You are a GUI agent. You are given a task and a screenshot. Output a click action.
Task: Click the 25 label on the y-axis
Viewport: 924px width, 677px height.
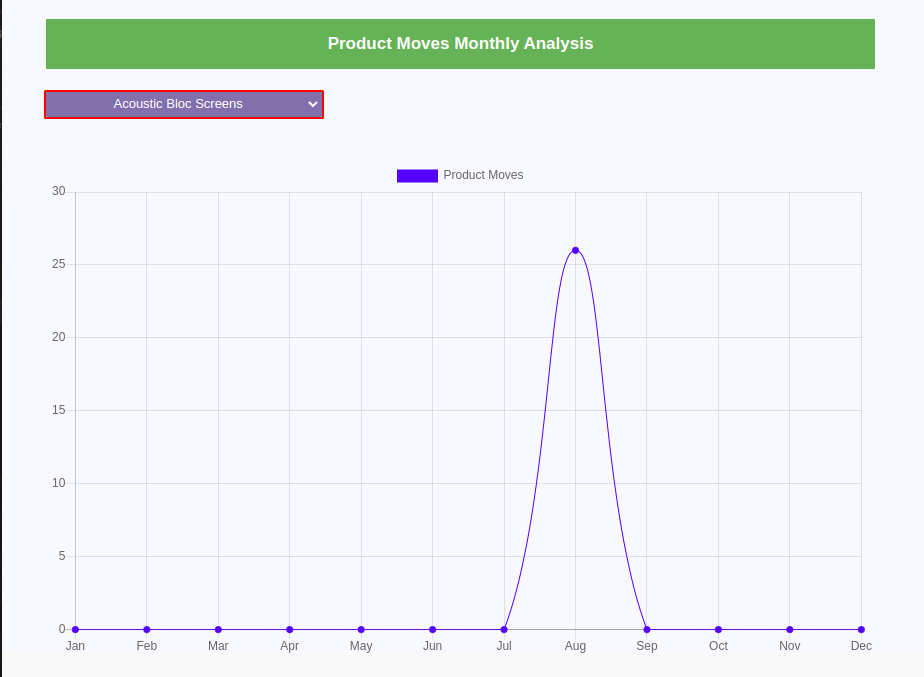pos(59,264)
